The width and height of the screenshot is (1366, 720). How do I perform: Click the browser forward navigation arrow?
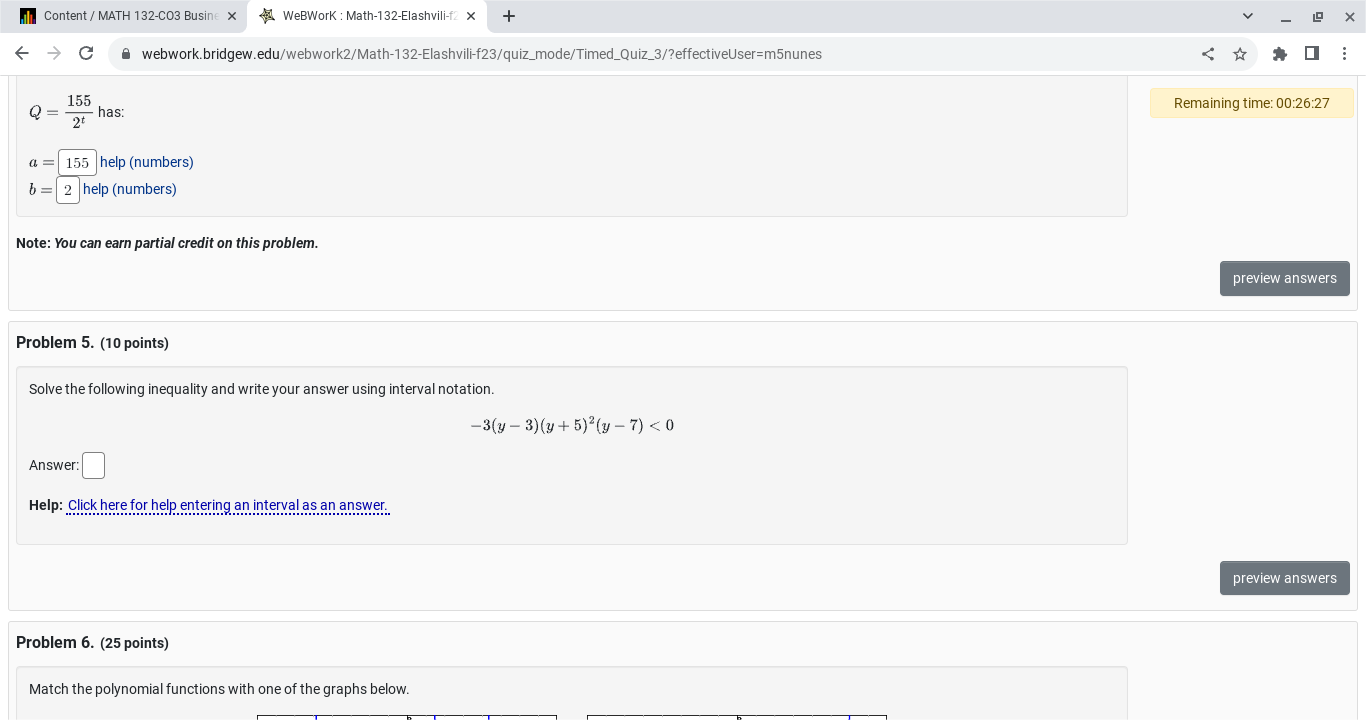[54, 54]
